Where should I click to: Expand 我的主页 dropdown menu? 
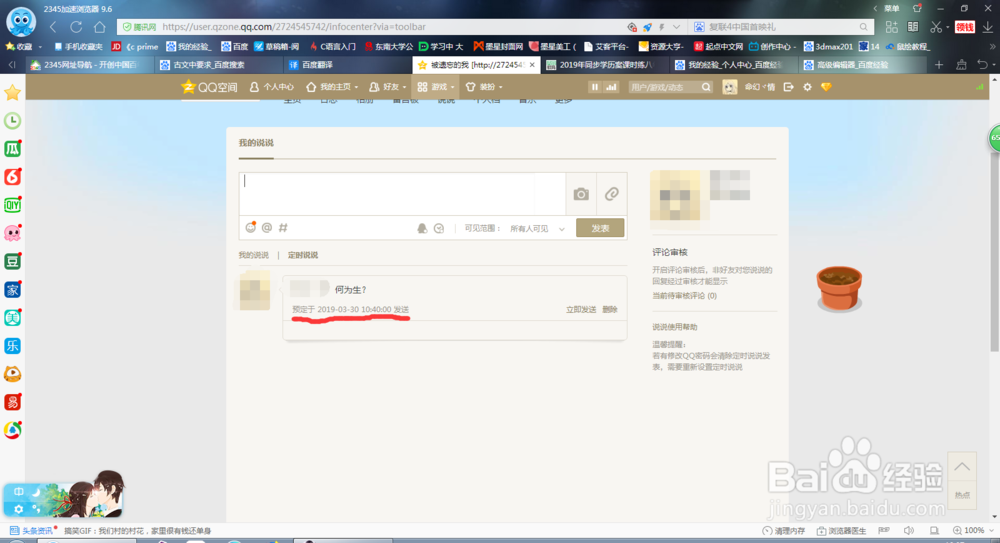click(x=332, y=87)
